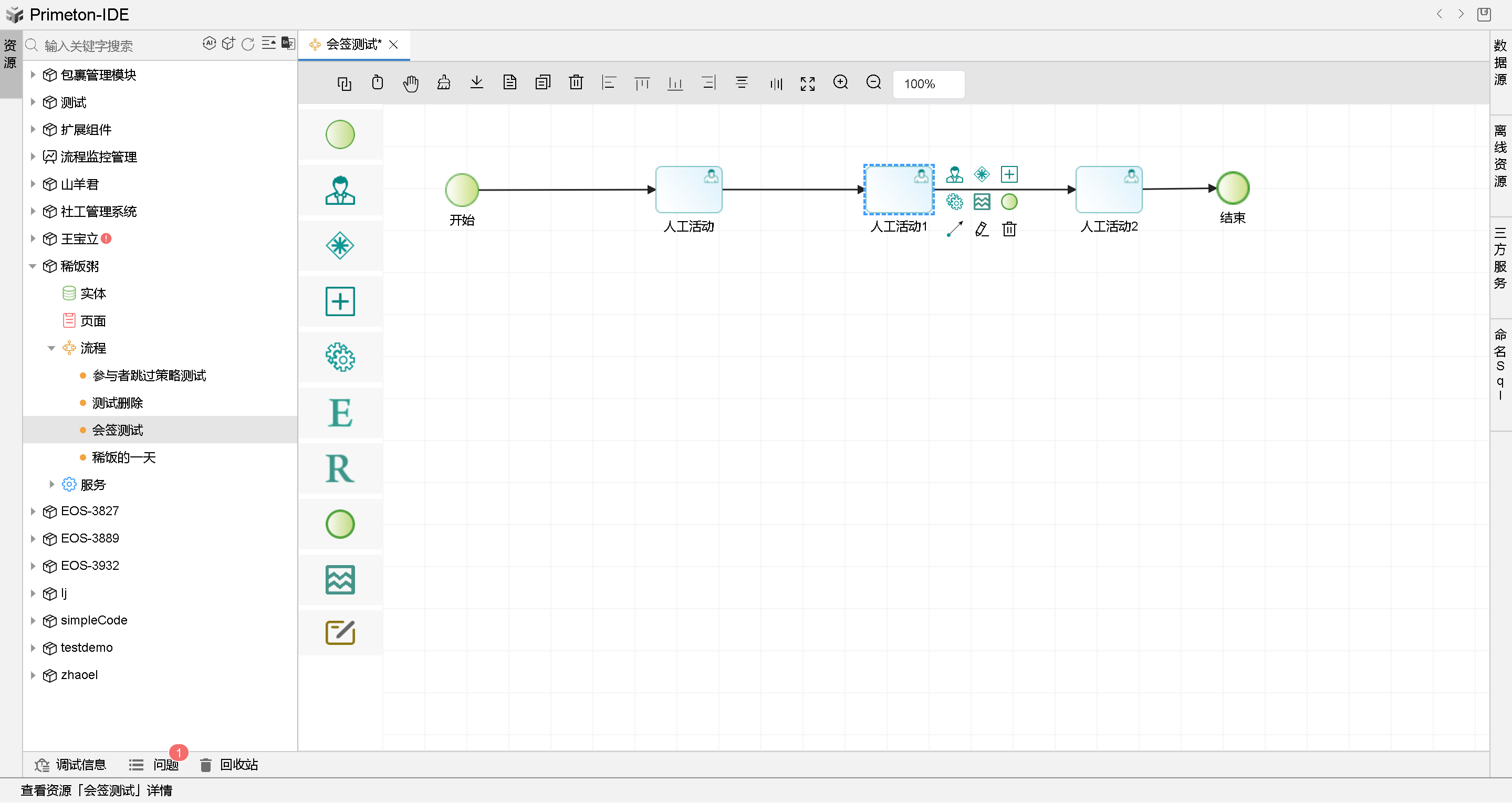Click the zoom out magnifier icon

(873, 83)
